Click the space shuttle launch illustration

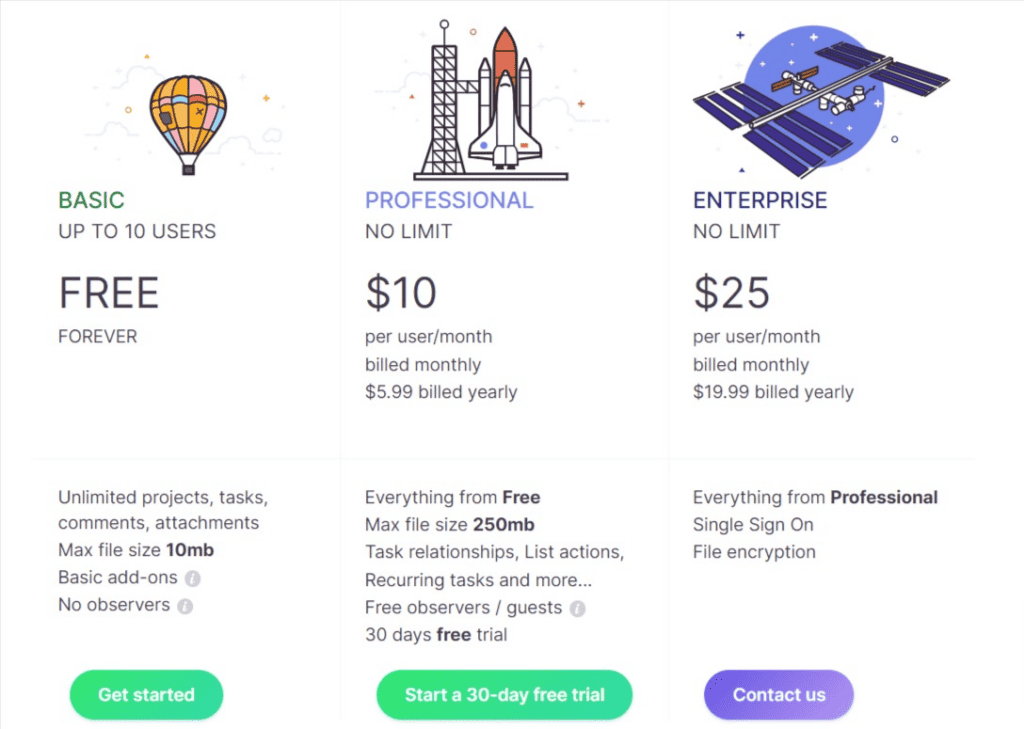click(x=491, y=100)
